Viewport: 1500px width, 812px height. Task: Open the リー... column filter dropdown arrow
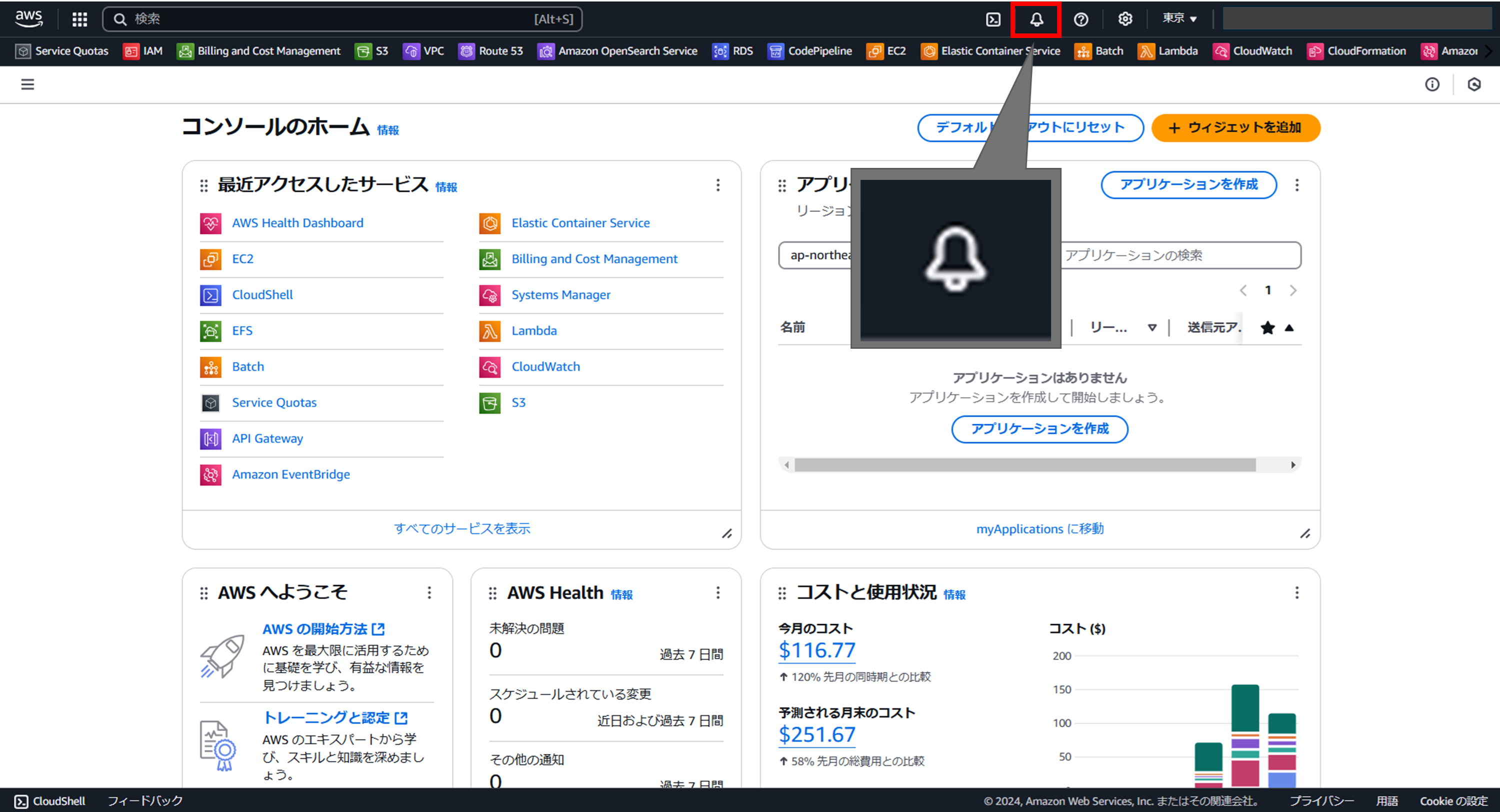tap(1152, 328)
